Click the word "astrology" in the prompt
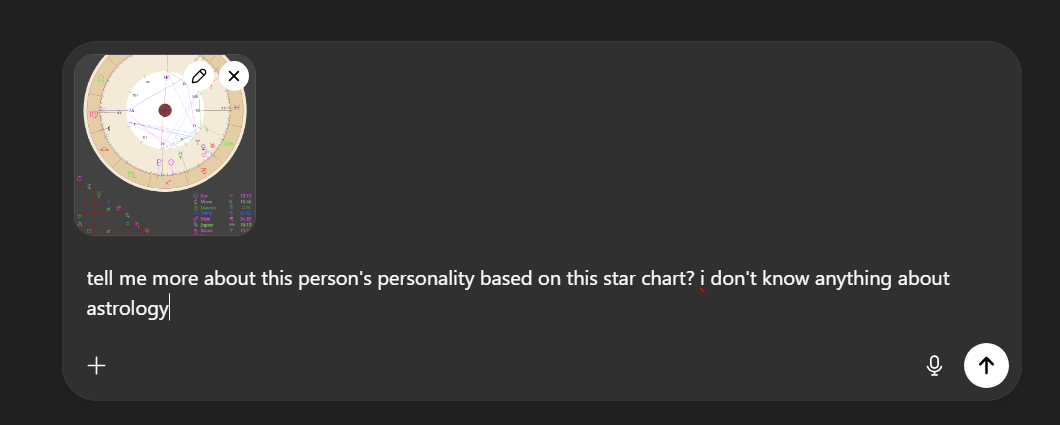Screen dimensions: 1060x425 coord(127,309)
